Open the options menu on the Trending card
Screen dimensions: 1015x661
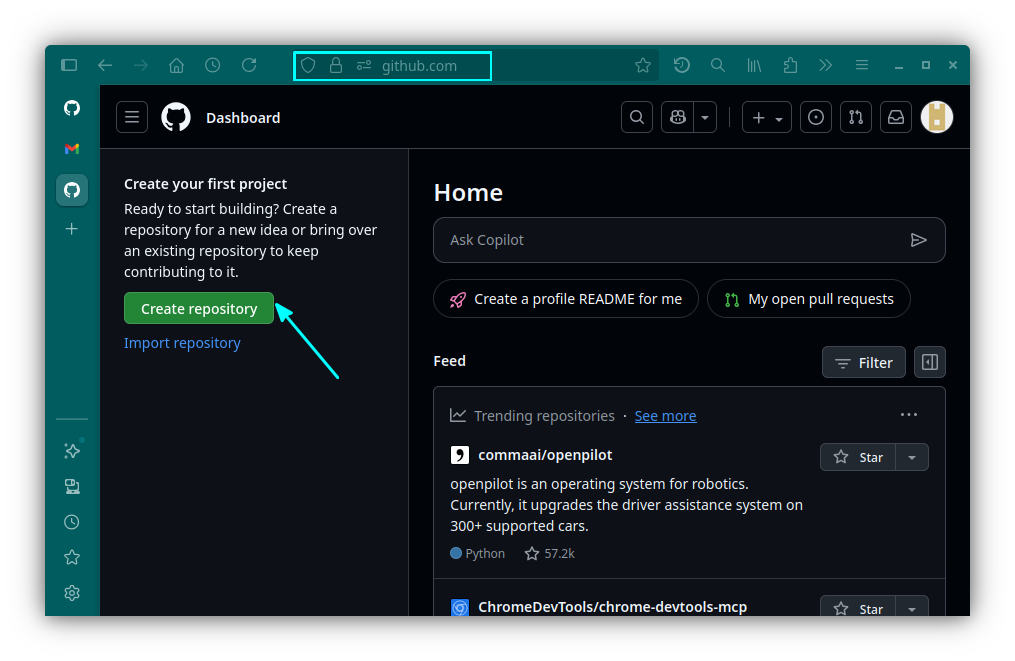tap(908, 414)
